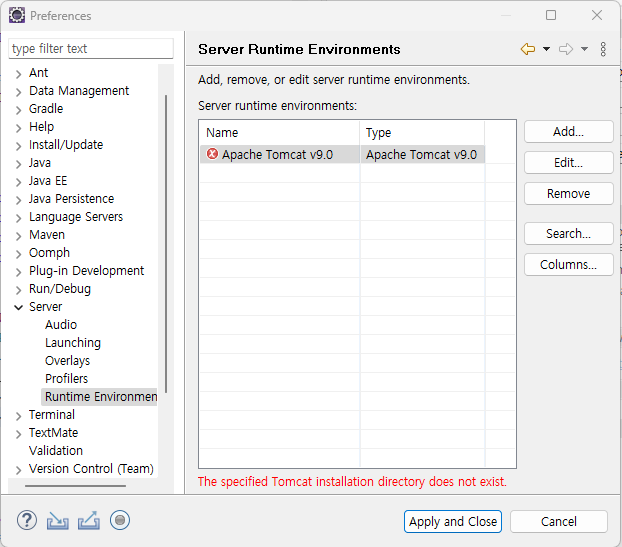Expand the Language Servers node

click(x=18, y=218)
